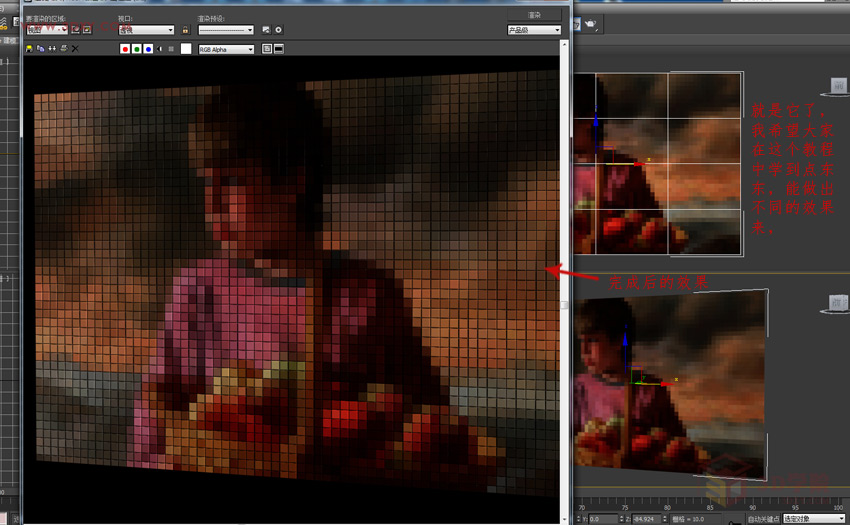Click the edit region icon

pyautogui.click(x=75, y=30)
